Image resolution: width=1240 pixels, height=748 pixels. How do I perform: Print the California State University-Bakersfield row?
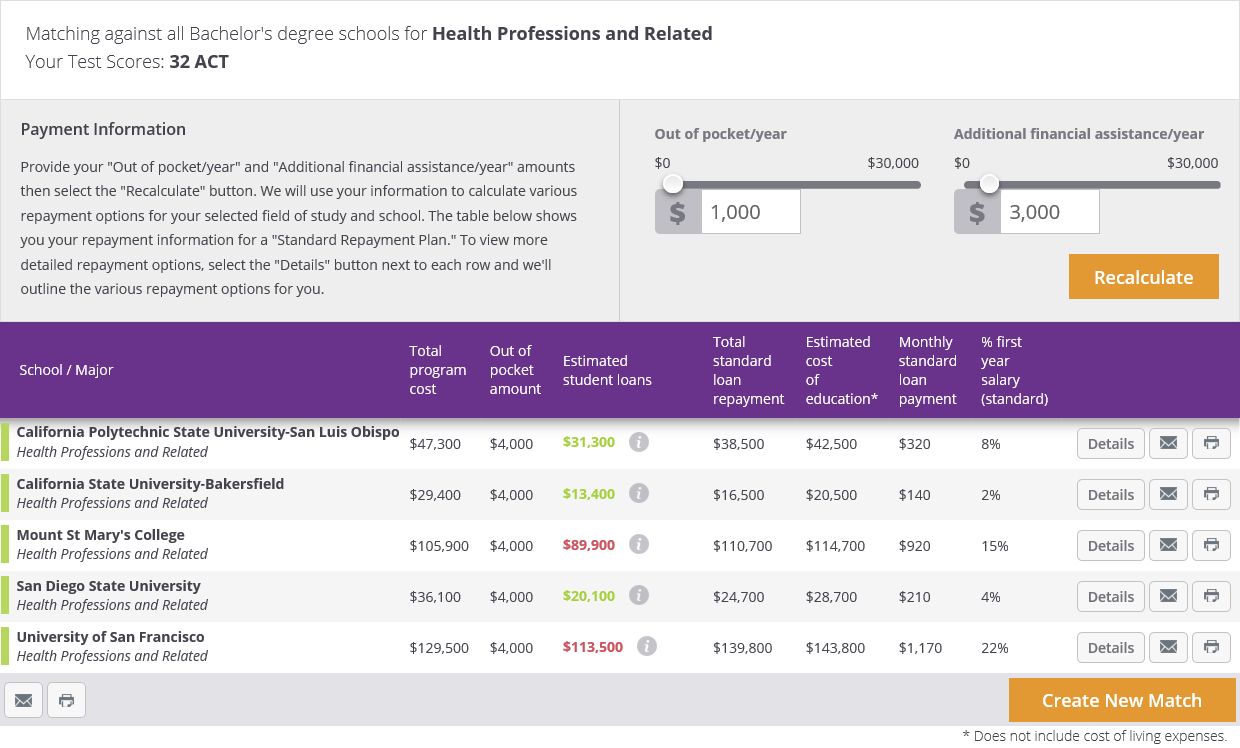pyautogui.click(x=1211, y=494)
